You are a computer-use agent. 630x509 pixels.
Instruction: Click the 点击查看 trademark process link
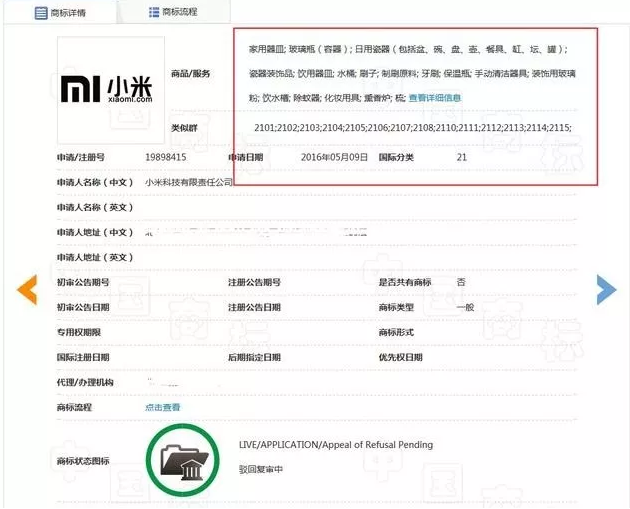[163, 407]
